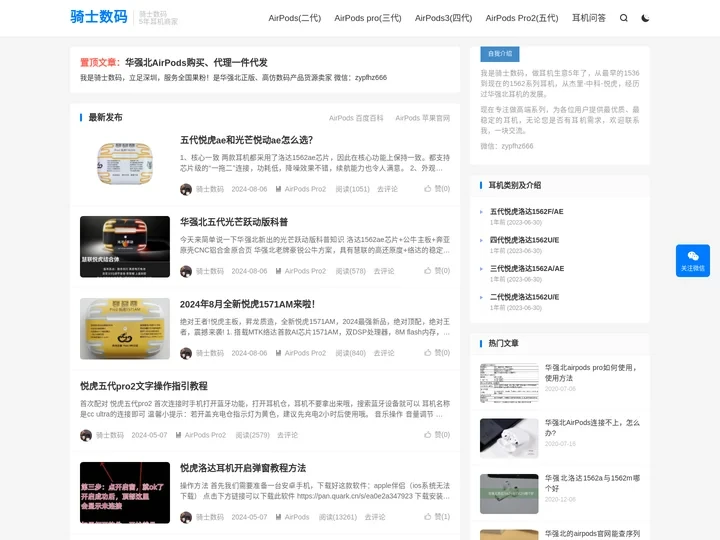This screenshot has height=540, width=720.
Task: Open article 悦虎洛达耳机开启弹窗教程方法
Action: point(243,468)
